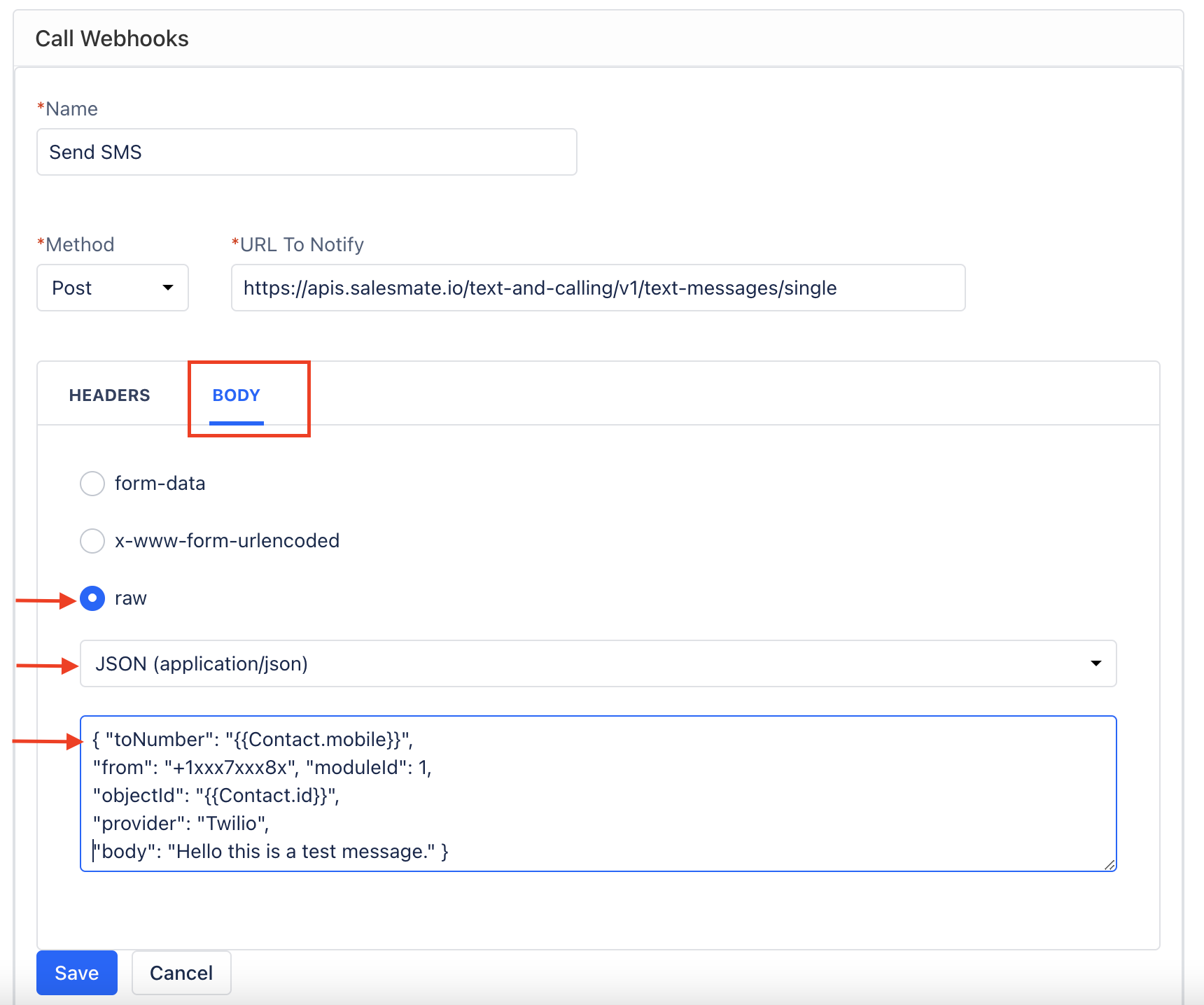The width and height of the screenshot is (1204, 1005).
Task: Switch to the BODY tab
Action: 237,395
